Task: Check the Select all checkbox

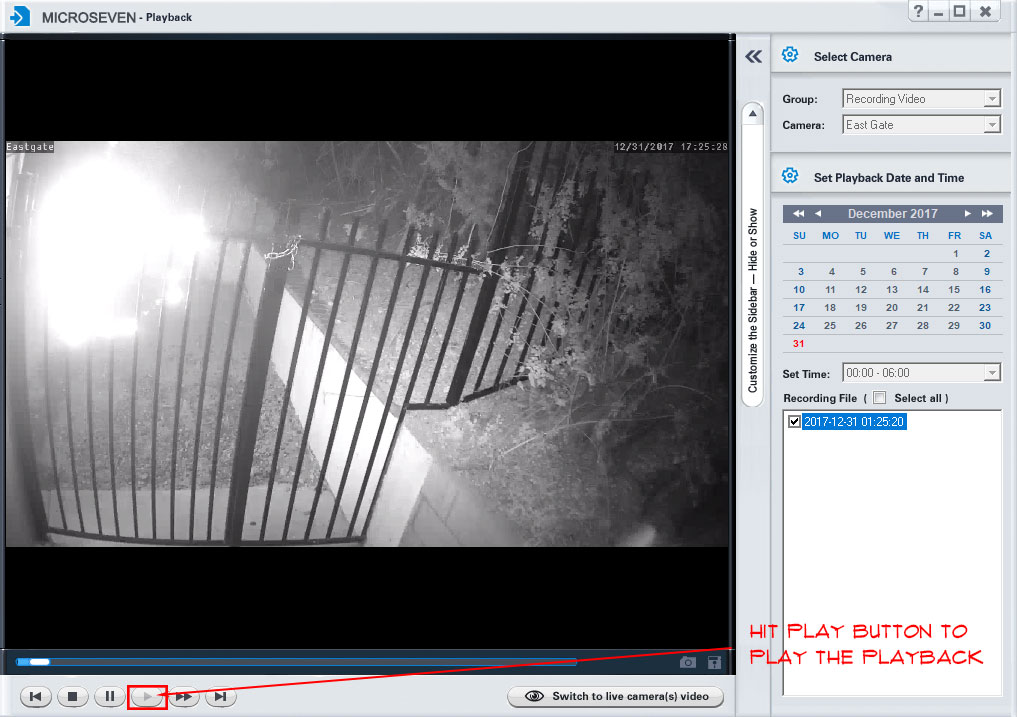Action: [879, 398]
